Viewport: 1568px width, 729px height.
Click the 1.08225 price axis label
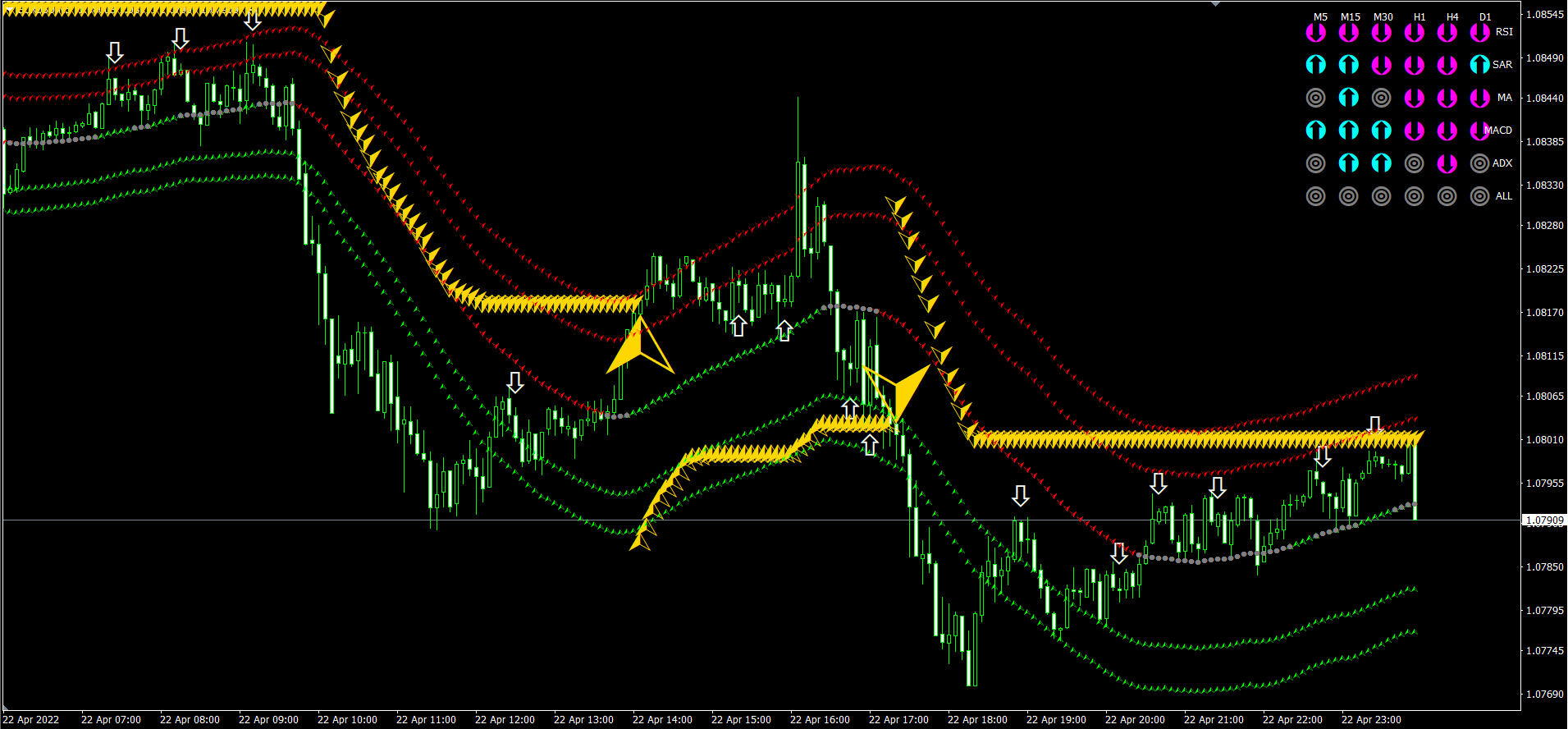(x=1544, y=269)
